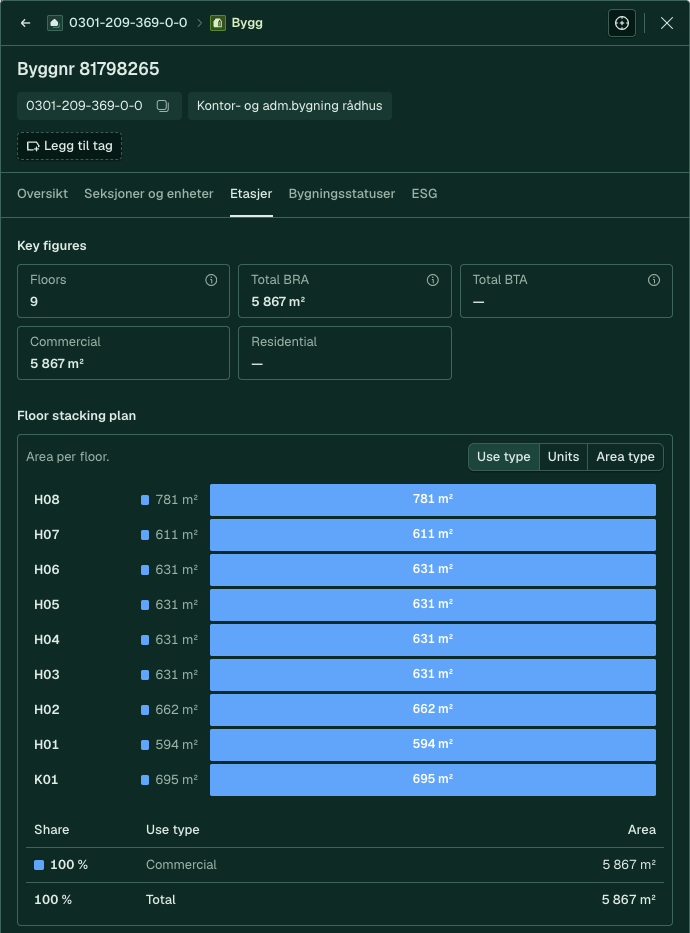This screenshot has height=933, width=690.
Task: Switch floor plan to Area type
Action: (x=625, y=457)
